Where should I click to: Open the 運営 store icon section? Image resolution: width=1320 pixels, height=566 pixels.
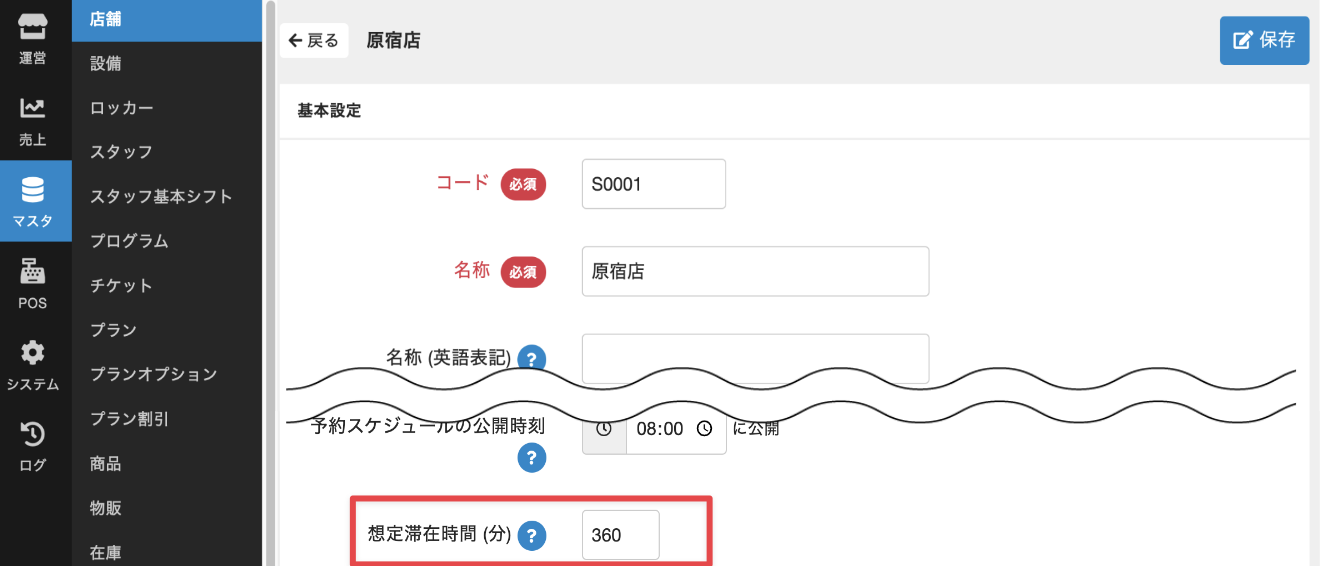click(x=33, y=40)
